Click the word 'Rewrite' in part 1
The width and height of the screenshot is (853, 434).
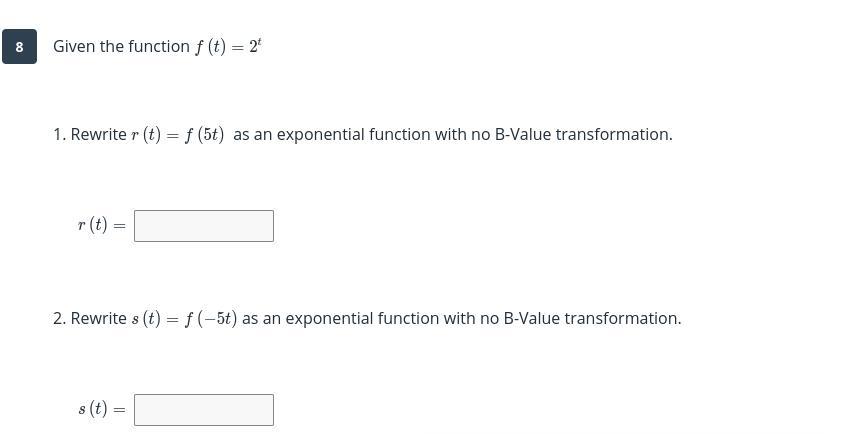point(98,135)
